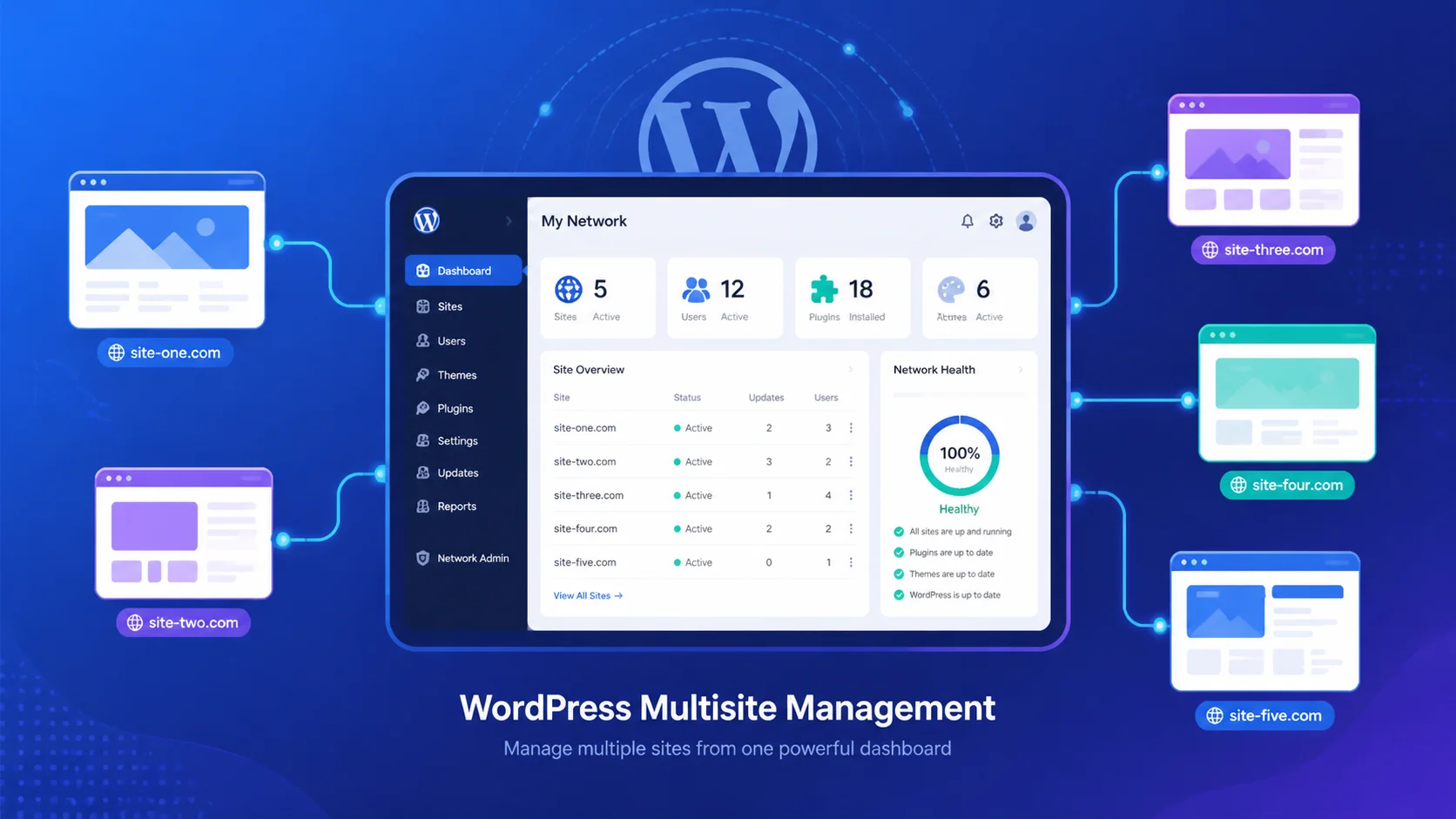The width and height of the screenshot is (1456, 819).
Task: Click the Updates column header in Site Overview
Action: 766,398
